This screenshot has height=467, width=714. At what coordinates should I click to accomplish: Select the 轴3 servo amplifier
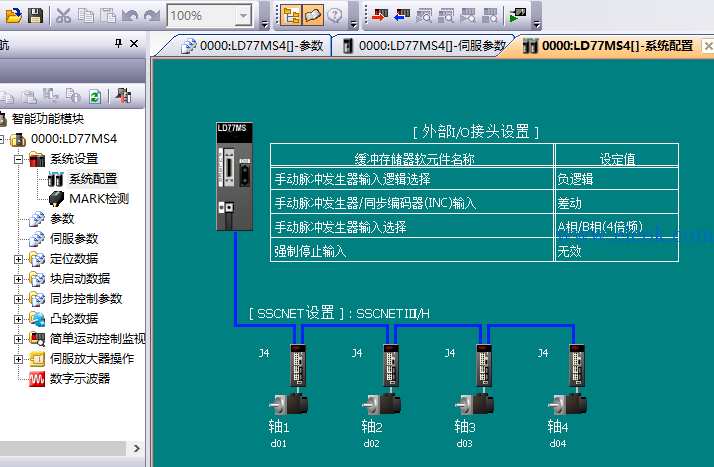point(484,365)
